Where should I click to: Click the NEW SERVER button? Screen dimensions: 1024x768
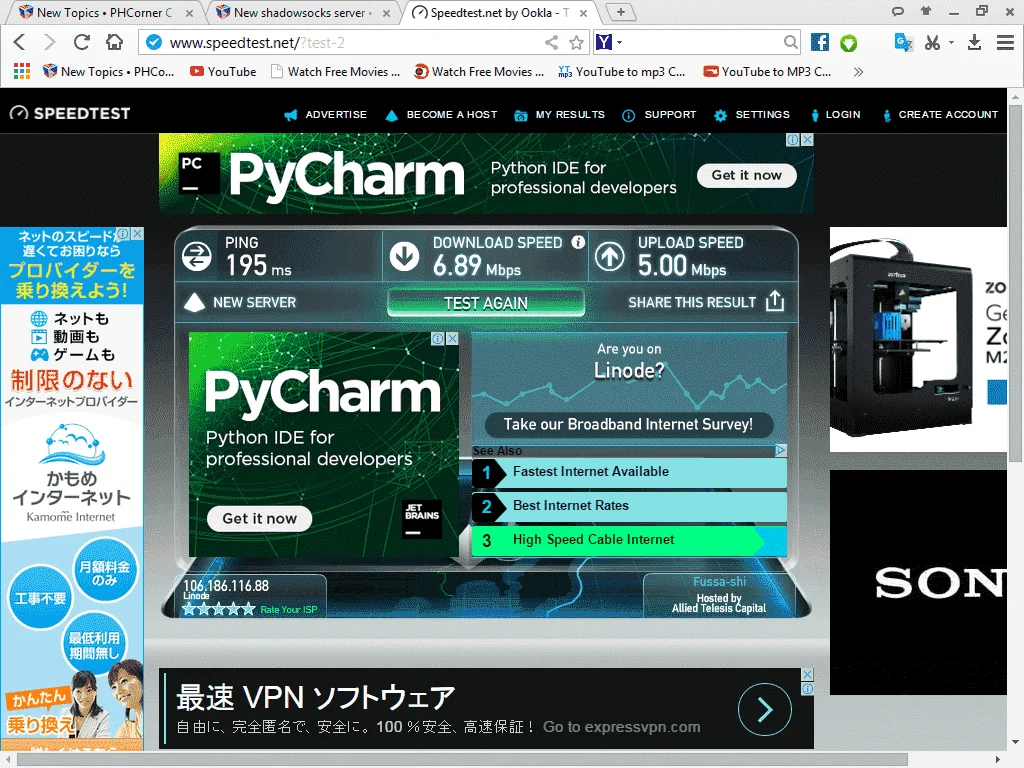240,302
